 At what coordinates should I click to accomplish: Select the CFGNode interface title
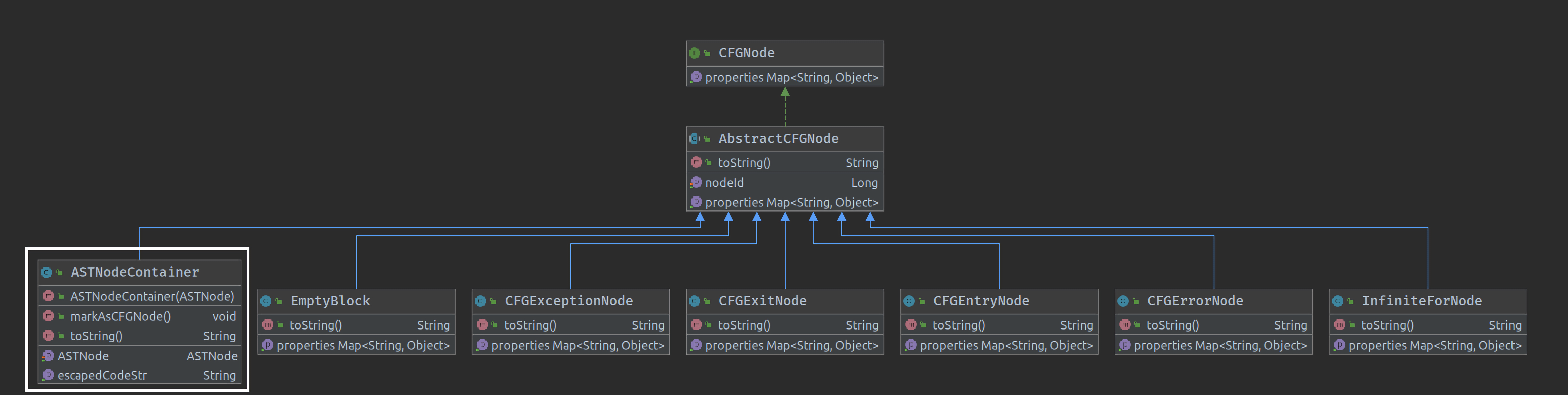pyautogui.click(x=746, y=53)
